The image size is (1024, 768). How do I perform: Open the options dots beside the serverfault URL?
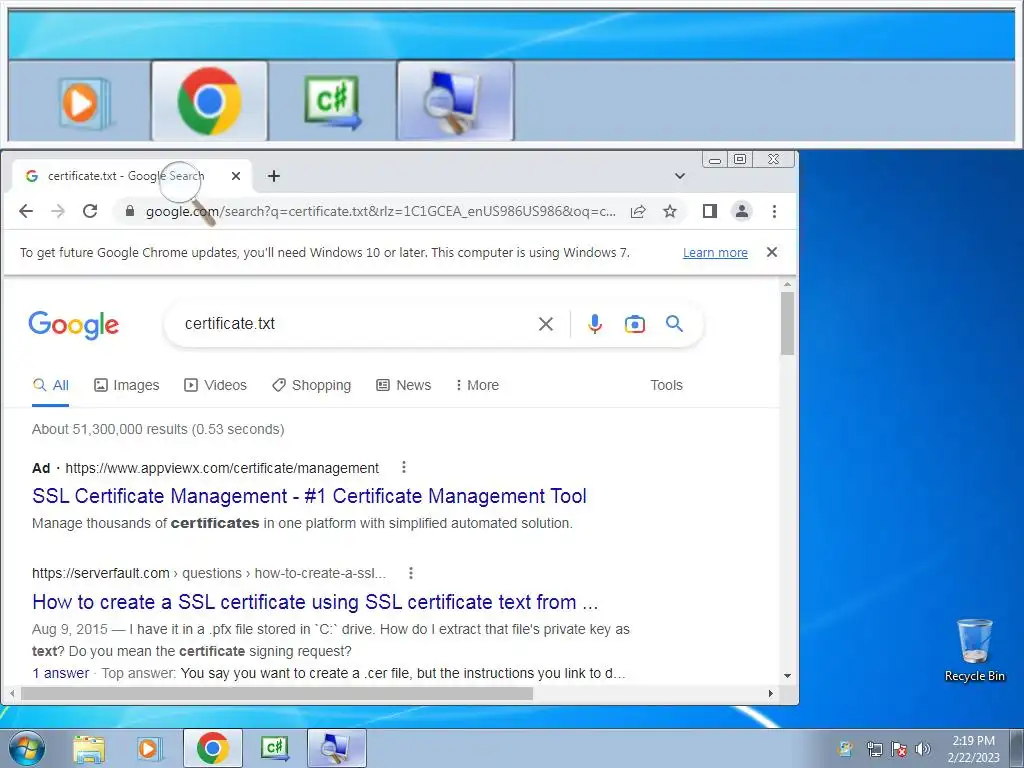(411, 573)
